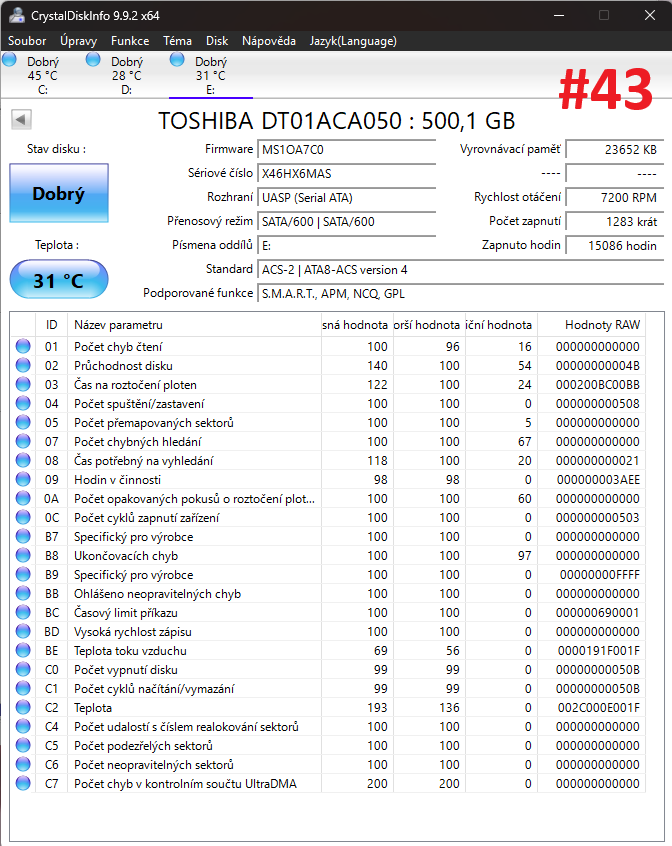Screen dimensions: 672x846
Task: Click status icon for Ukončovacích chyb
Action: tap(23, 555)
